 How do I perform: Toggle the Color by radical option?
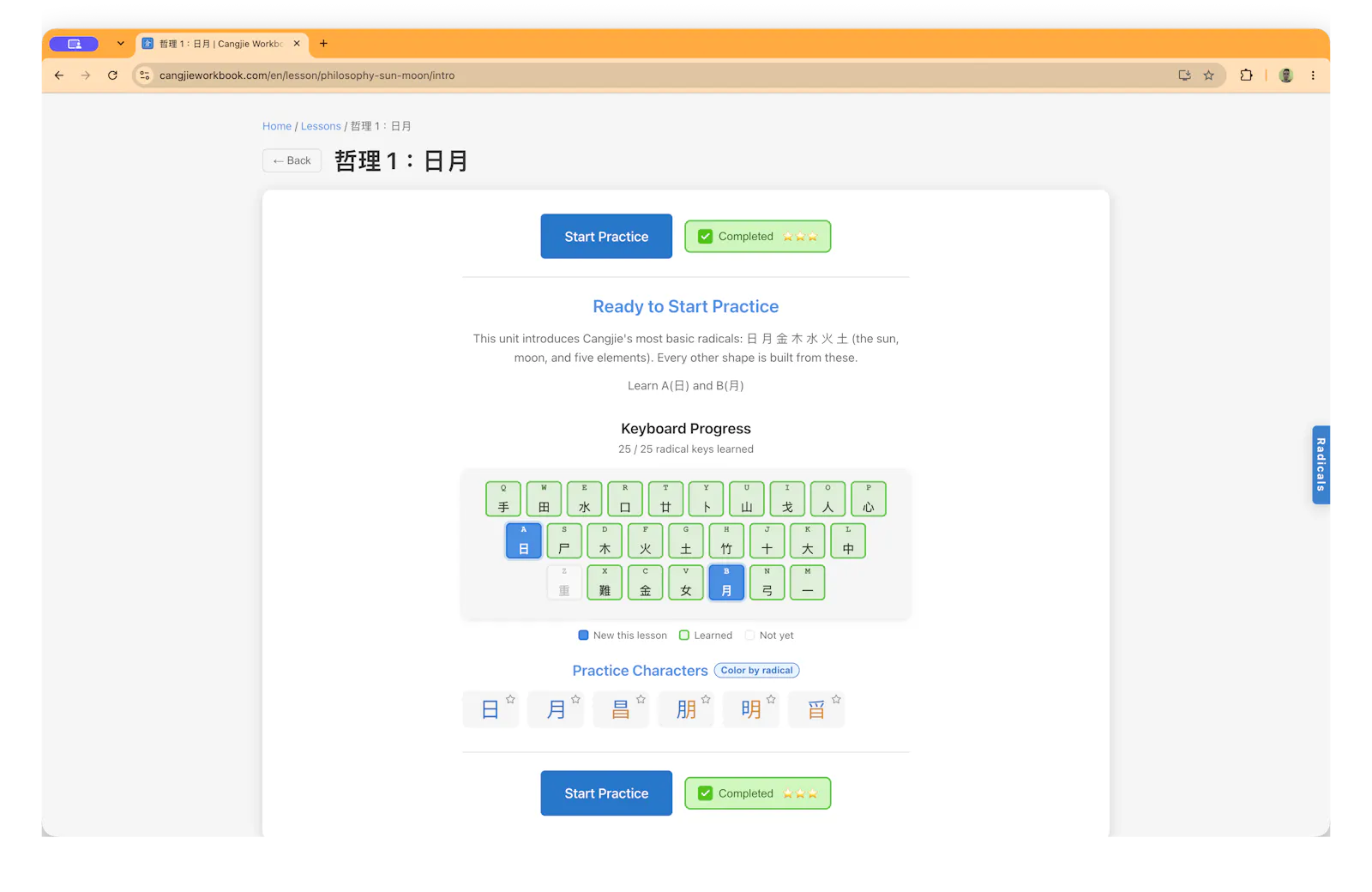click(x=757, y=671)
